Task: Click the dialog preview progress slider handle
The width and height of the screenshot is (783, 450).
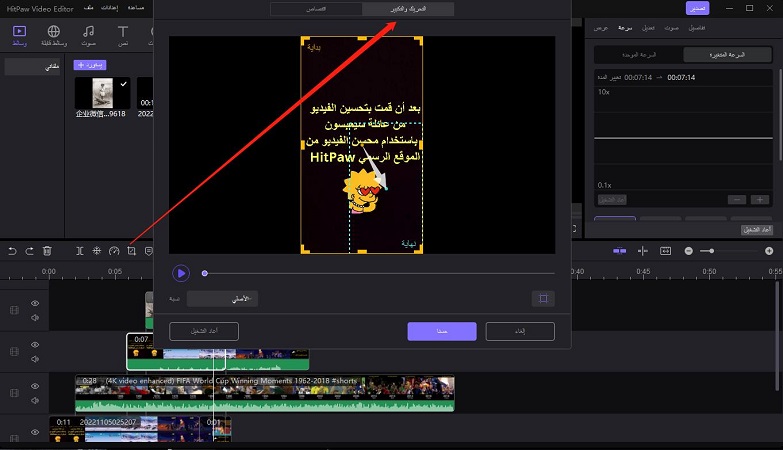Action: 204,273
